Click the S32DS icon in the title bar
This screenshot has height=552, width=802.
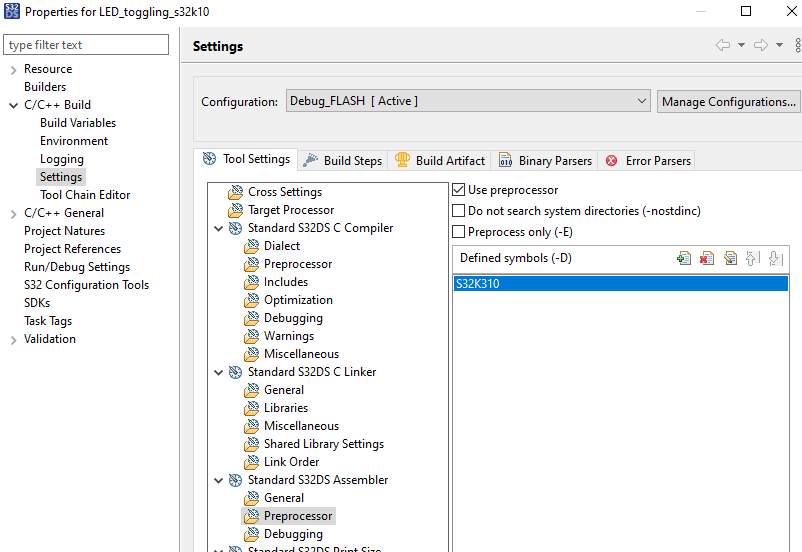click(12, 11)
